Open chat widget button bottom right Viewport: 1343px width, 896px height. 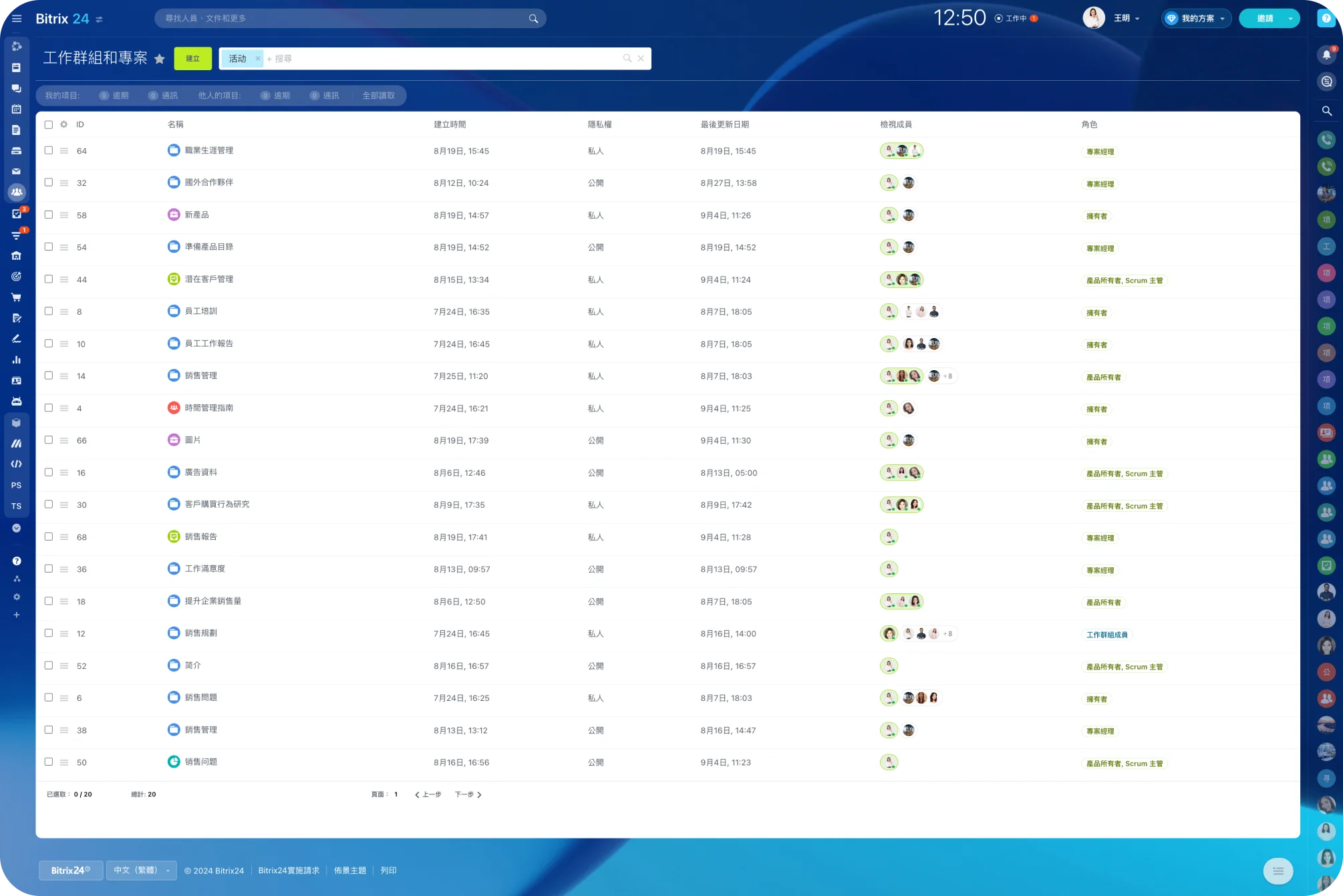[1278, 871]
